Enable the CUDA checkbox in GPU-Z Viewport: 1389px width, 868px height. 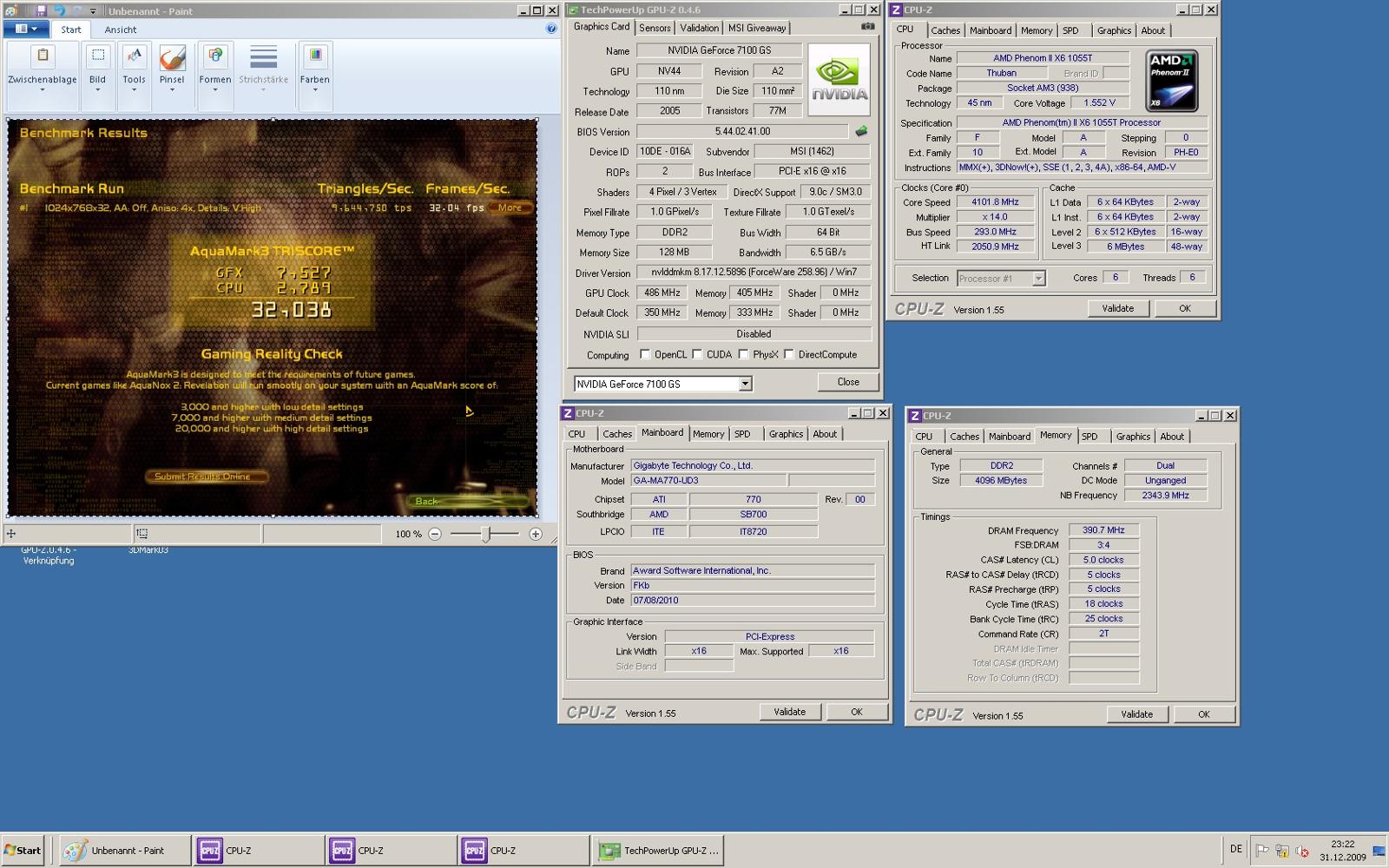(697, 354)
